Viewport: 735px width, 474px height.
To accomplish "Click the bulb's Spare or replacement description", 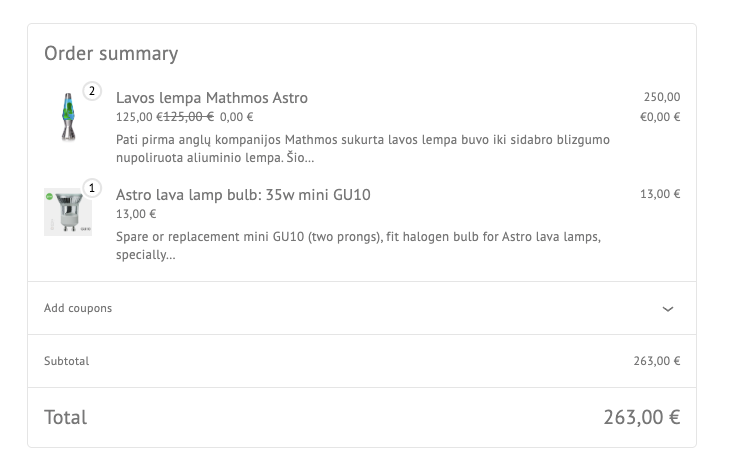I will [357, 246].
